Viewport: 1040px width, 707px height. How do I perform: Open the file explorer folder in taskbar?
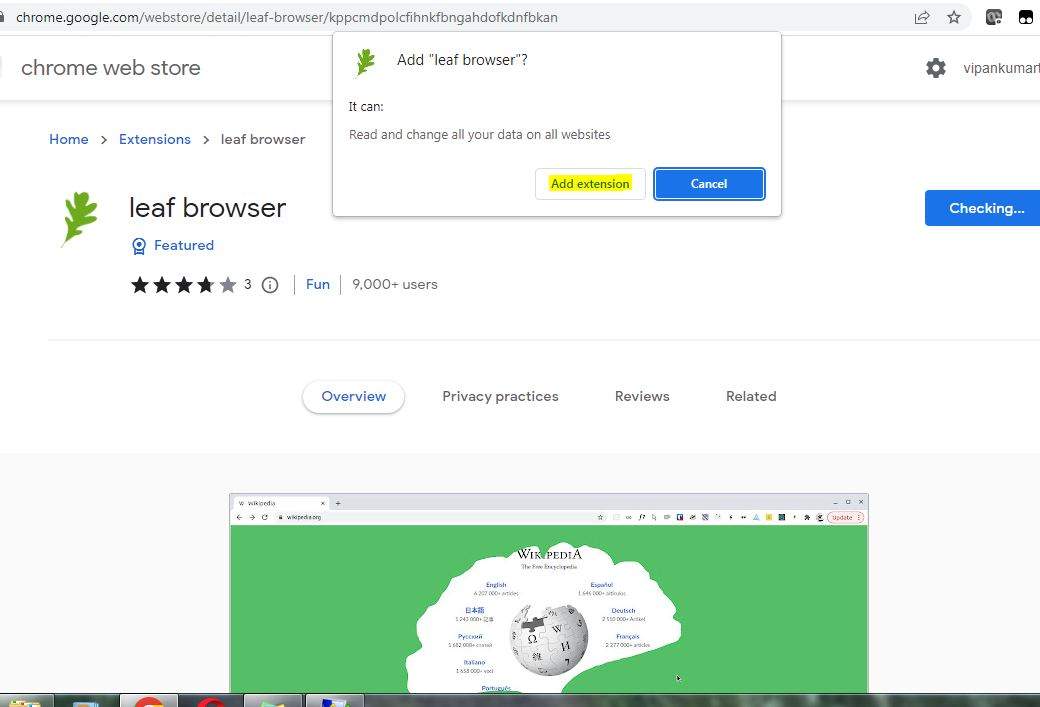25,702
